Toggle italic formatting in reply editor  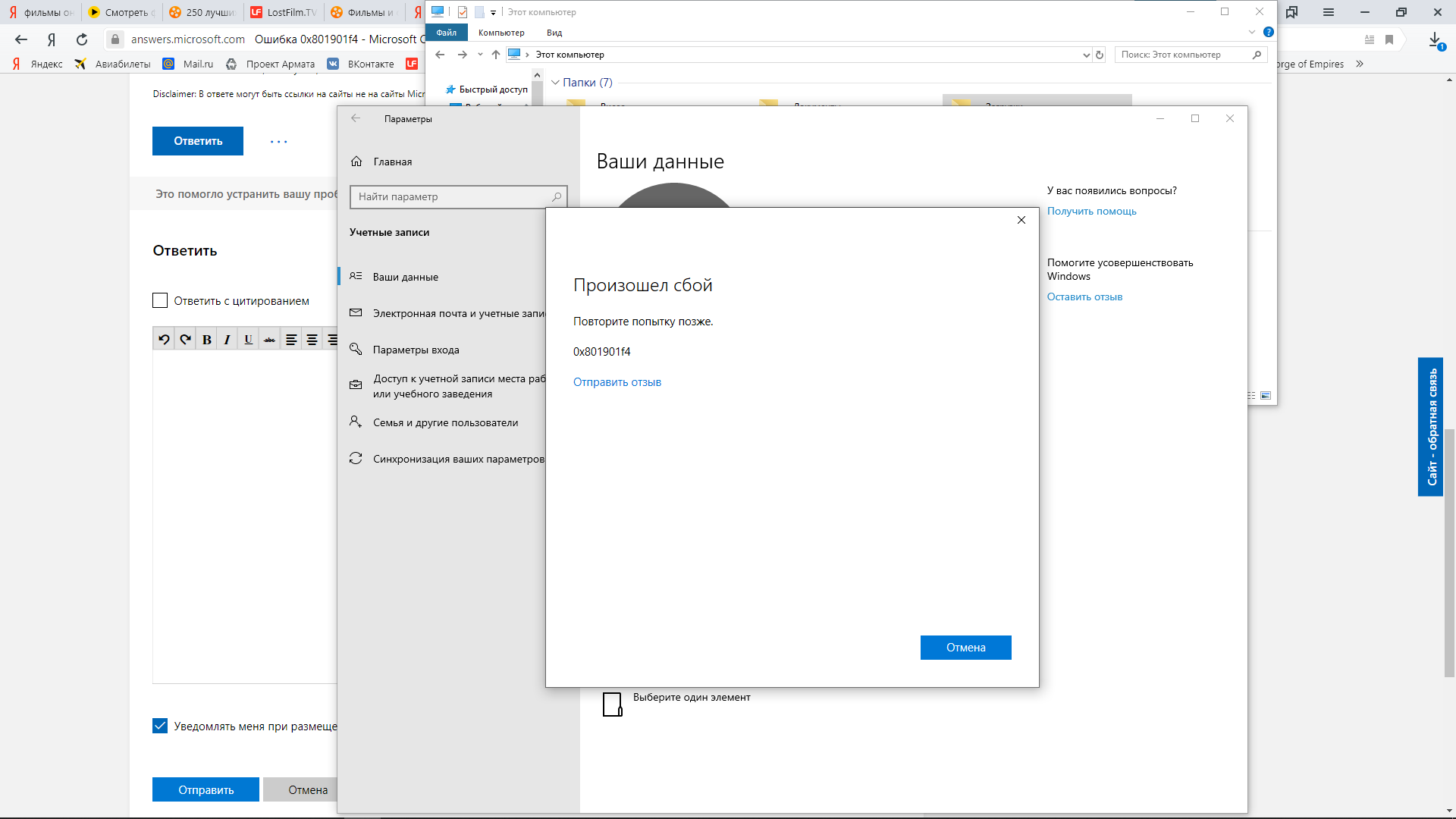point(227,340)
